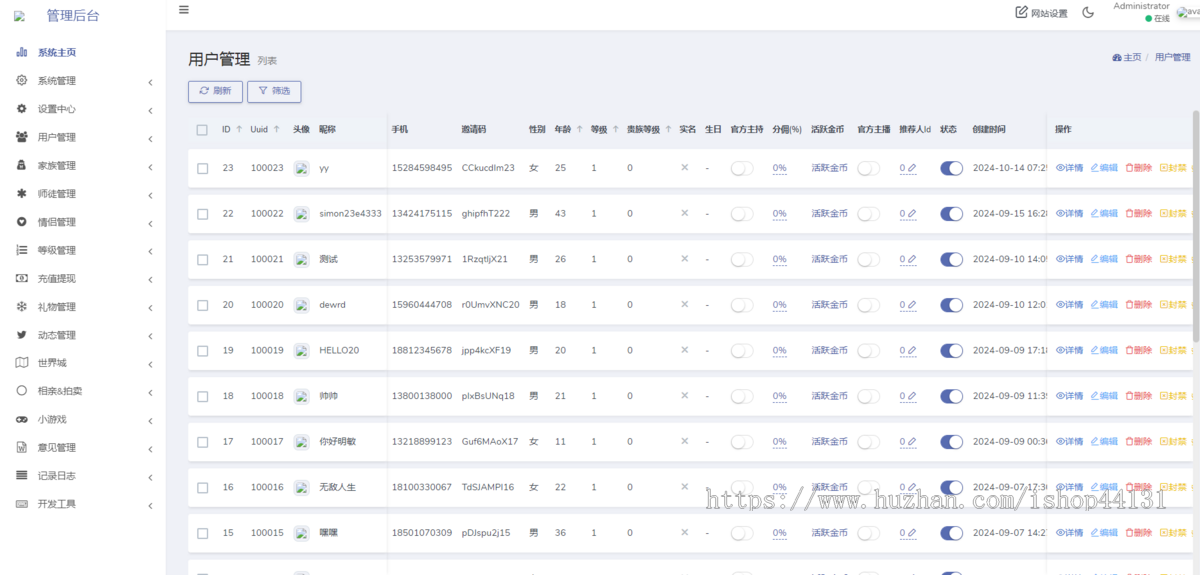Click gear icon beside 系统管理
The height and width of the screenshot is (575, 1200).
(21, 80)
